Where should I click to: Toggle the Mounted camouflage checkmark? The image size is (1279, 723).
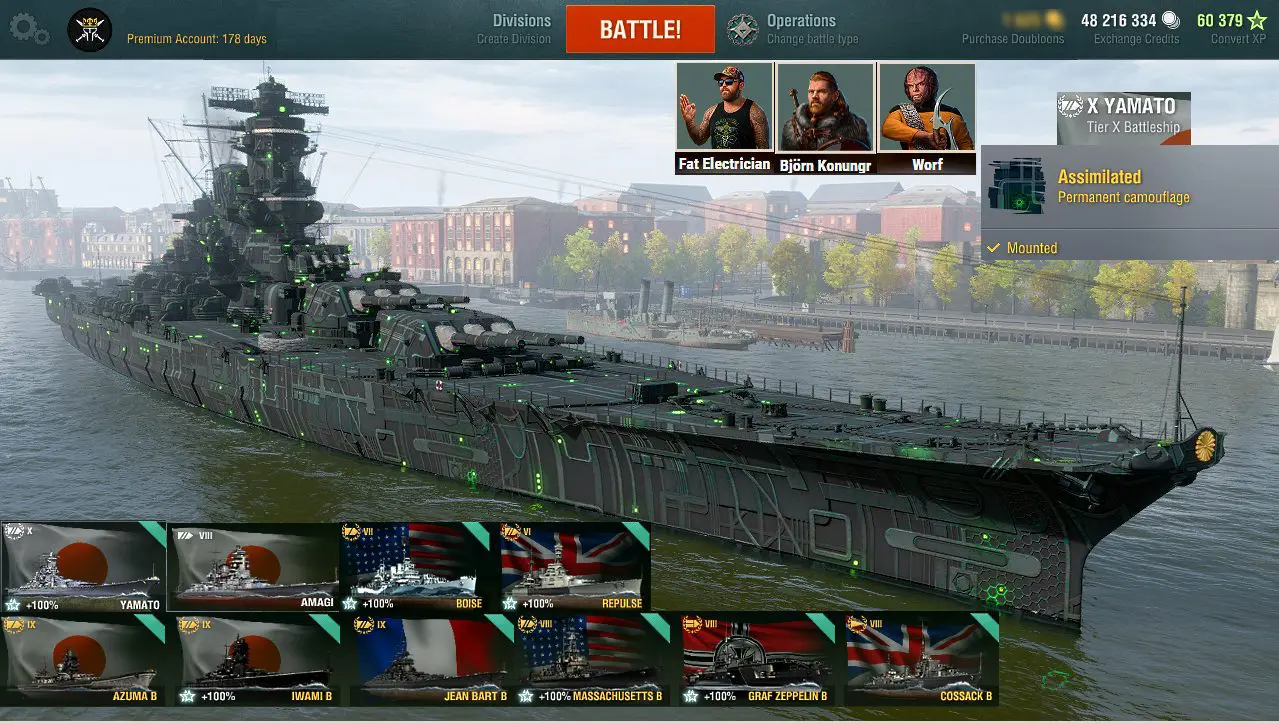(x=993, y=248)
